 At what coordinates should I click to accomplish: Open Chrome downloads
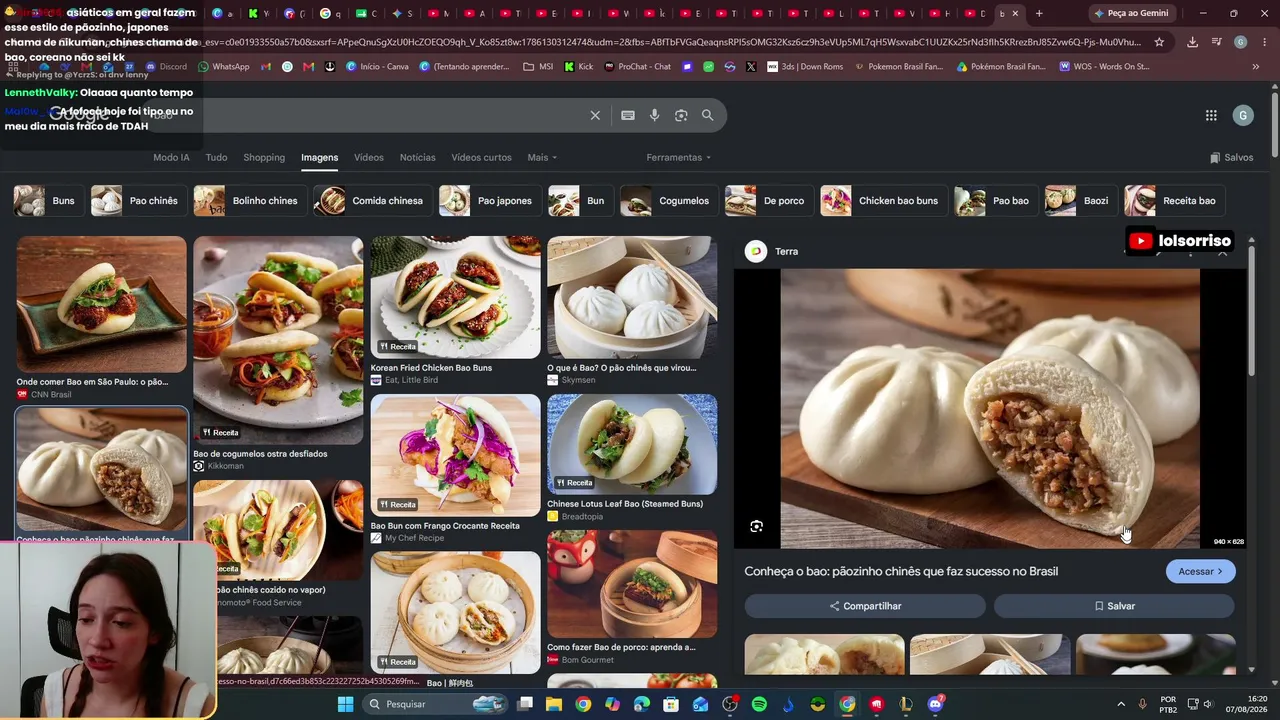(1192, 42)
